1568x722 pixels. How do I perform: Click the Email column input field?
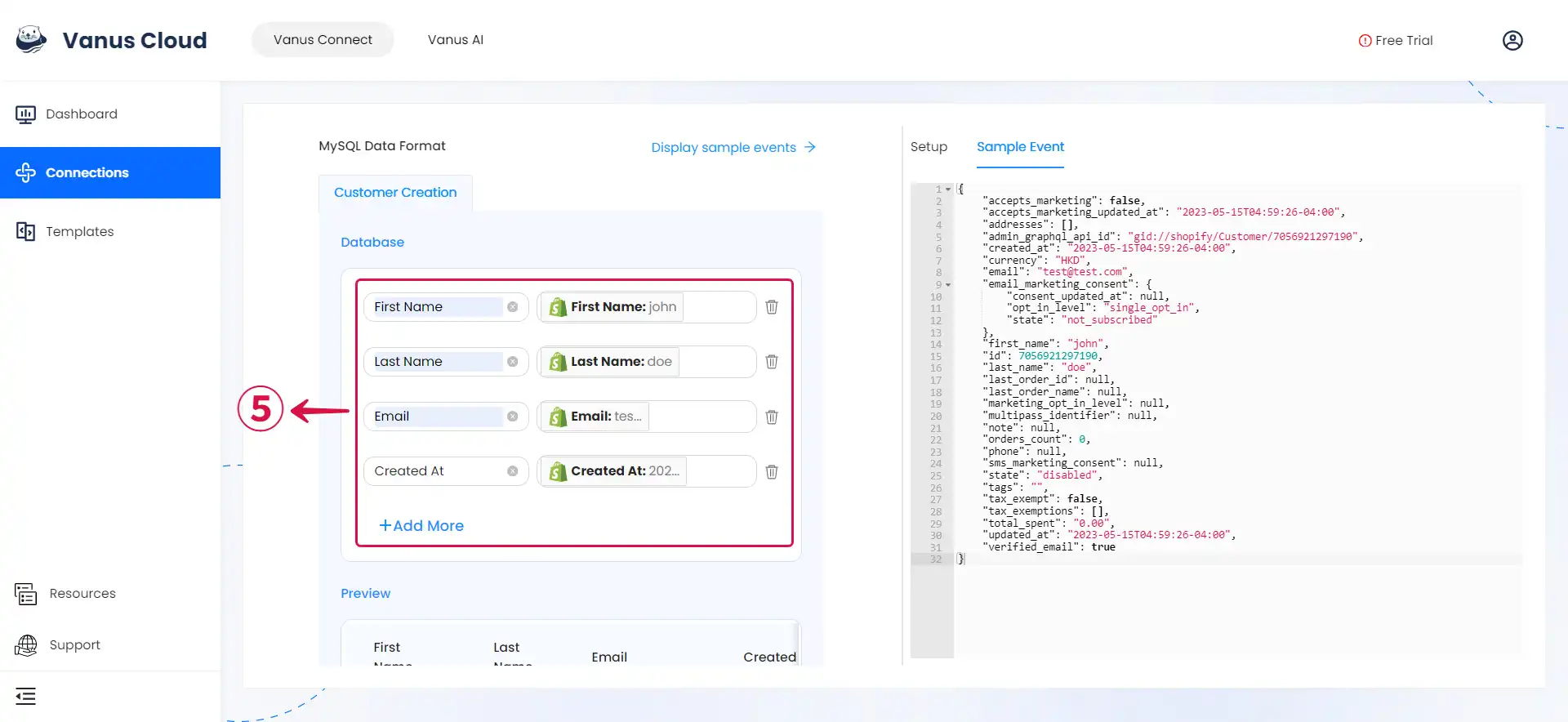click(x=446, y=417)
